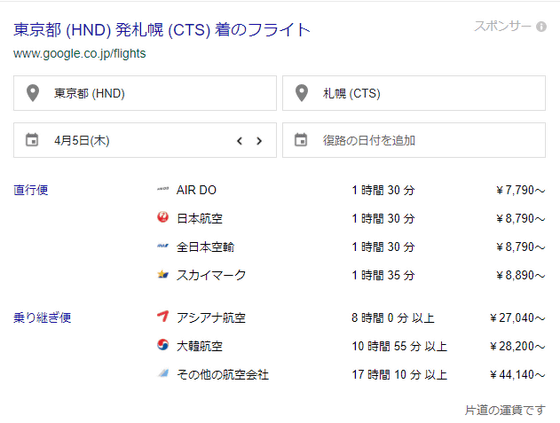Click the calendar icon beside 4月5日(木)
The width and height of the screenshot is (560, 423).
32,140
